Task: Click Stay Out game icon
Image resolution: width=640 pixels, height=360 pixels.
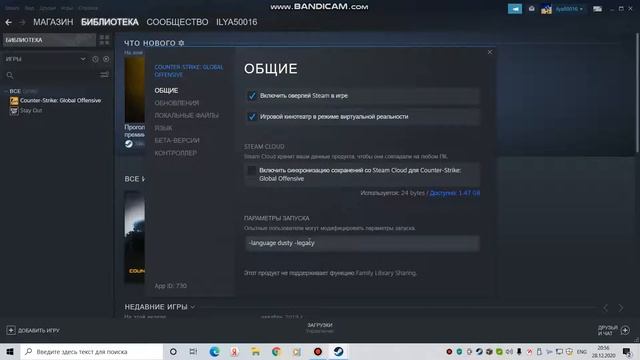Action: [14, 111]
